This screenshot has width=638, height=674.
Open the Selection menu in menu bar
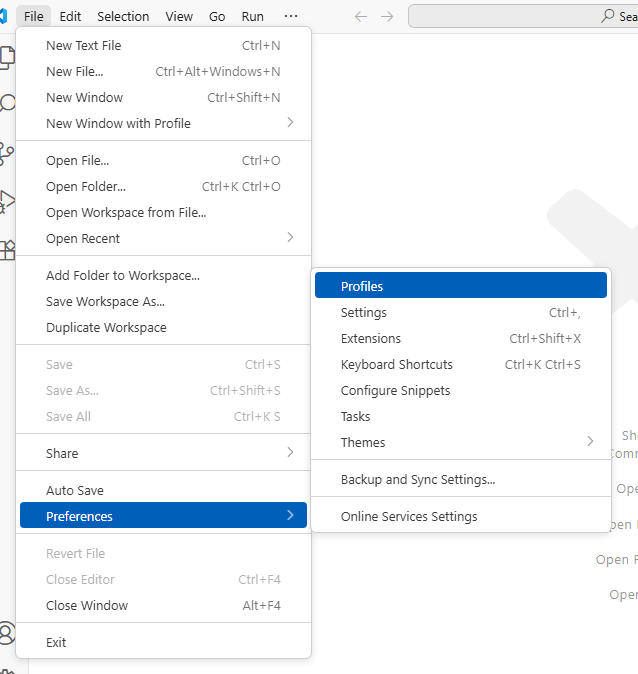click(x=123, y=16)
